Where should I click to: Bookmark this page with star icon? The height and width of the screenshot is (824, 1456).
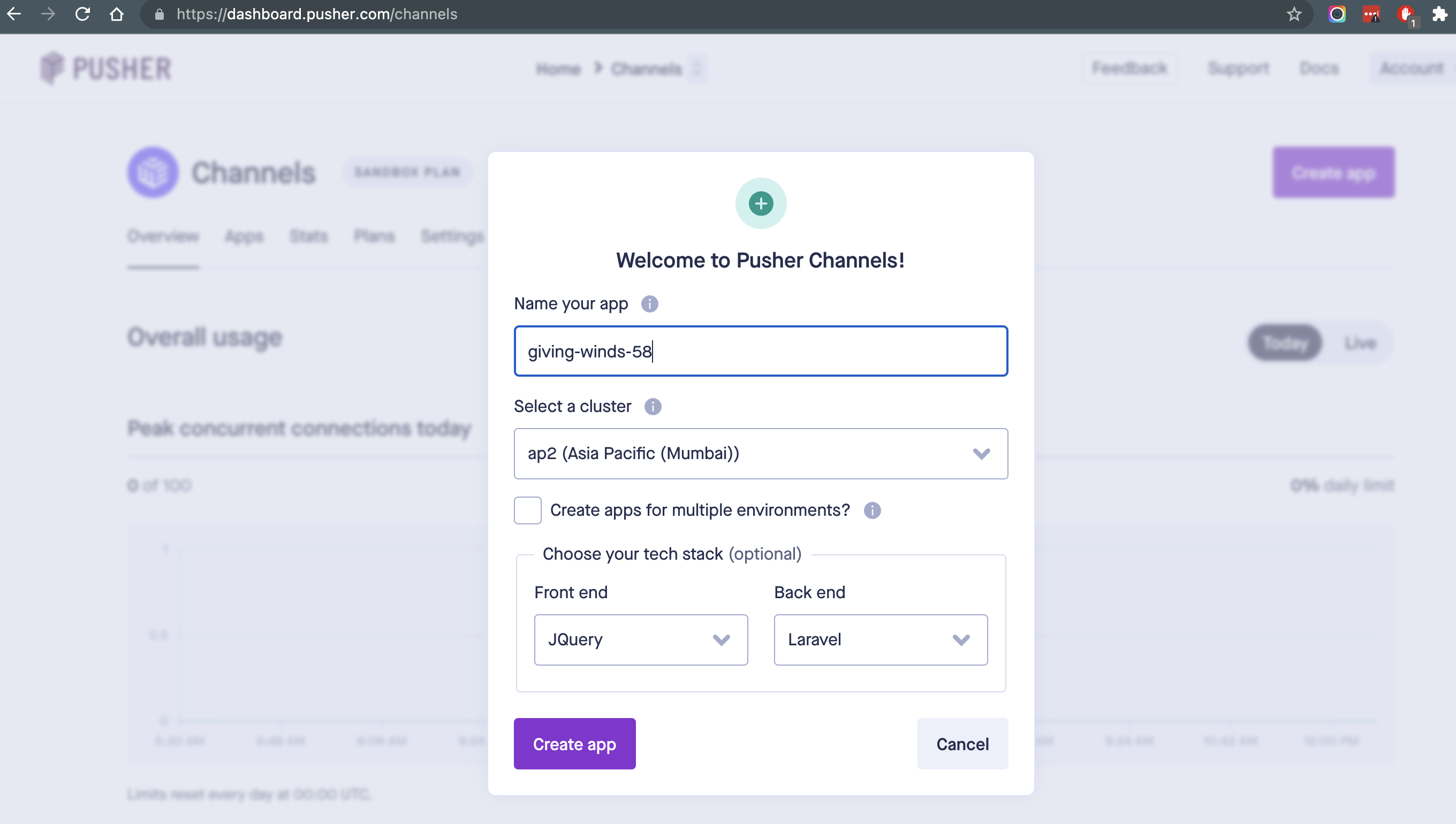[x=1294, y=14]
